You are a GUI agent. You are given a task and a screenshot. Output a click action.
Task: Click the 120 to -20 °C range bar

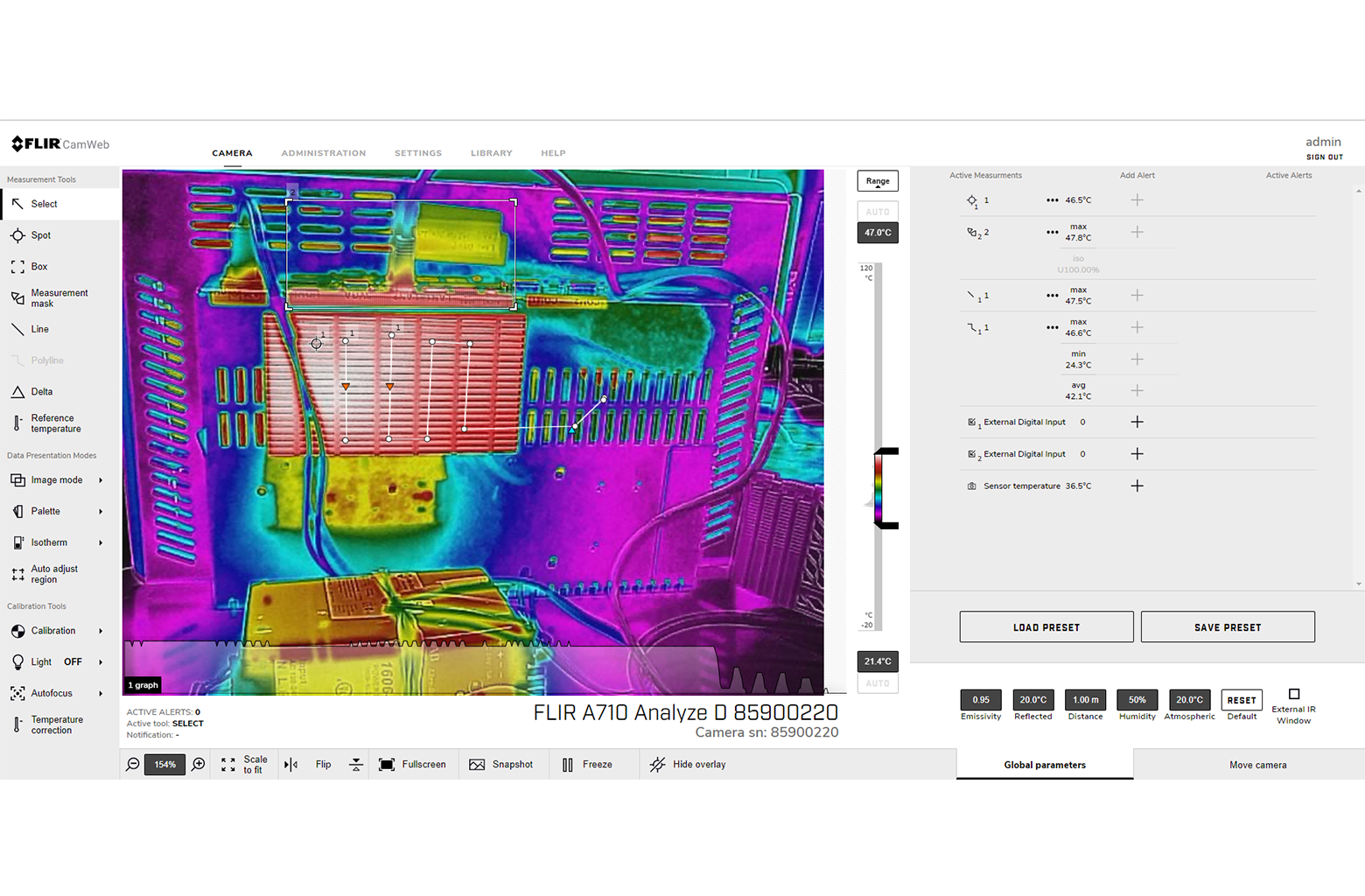pos(878,446)
